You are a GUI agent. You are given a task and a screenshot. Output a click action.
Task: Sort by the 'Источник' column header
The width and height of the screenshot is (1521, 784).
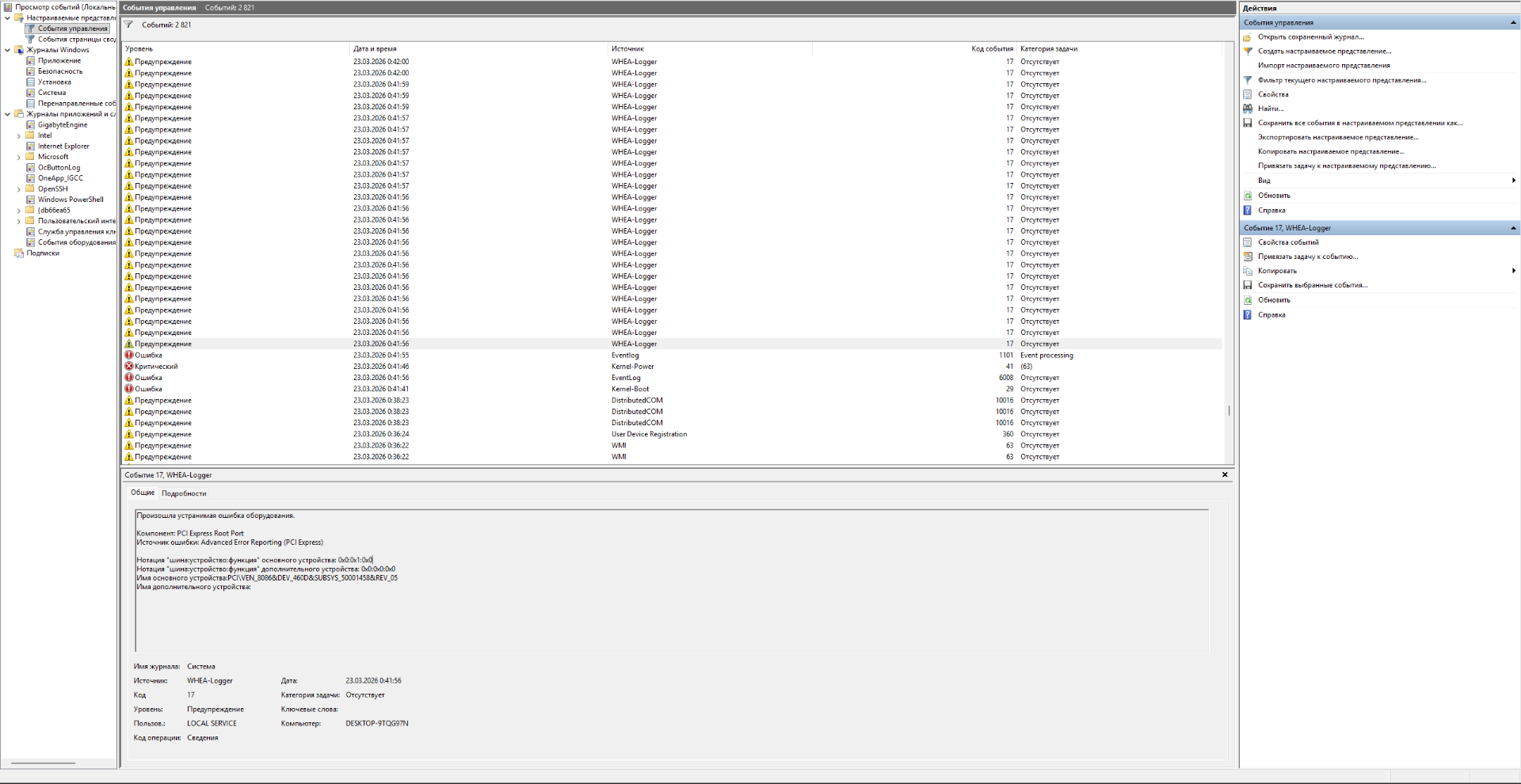627,49
